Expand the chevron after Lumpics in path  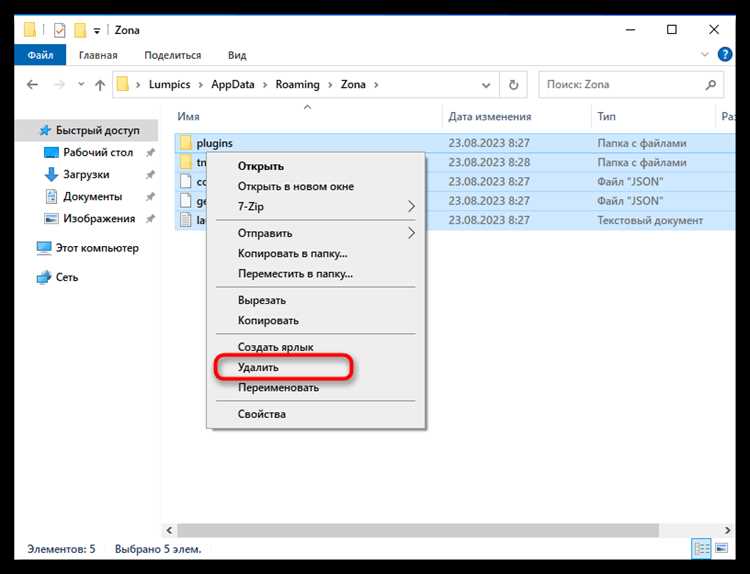point(201,85)
